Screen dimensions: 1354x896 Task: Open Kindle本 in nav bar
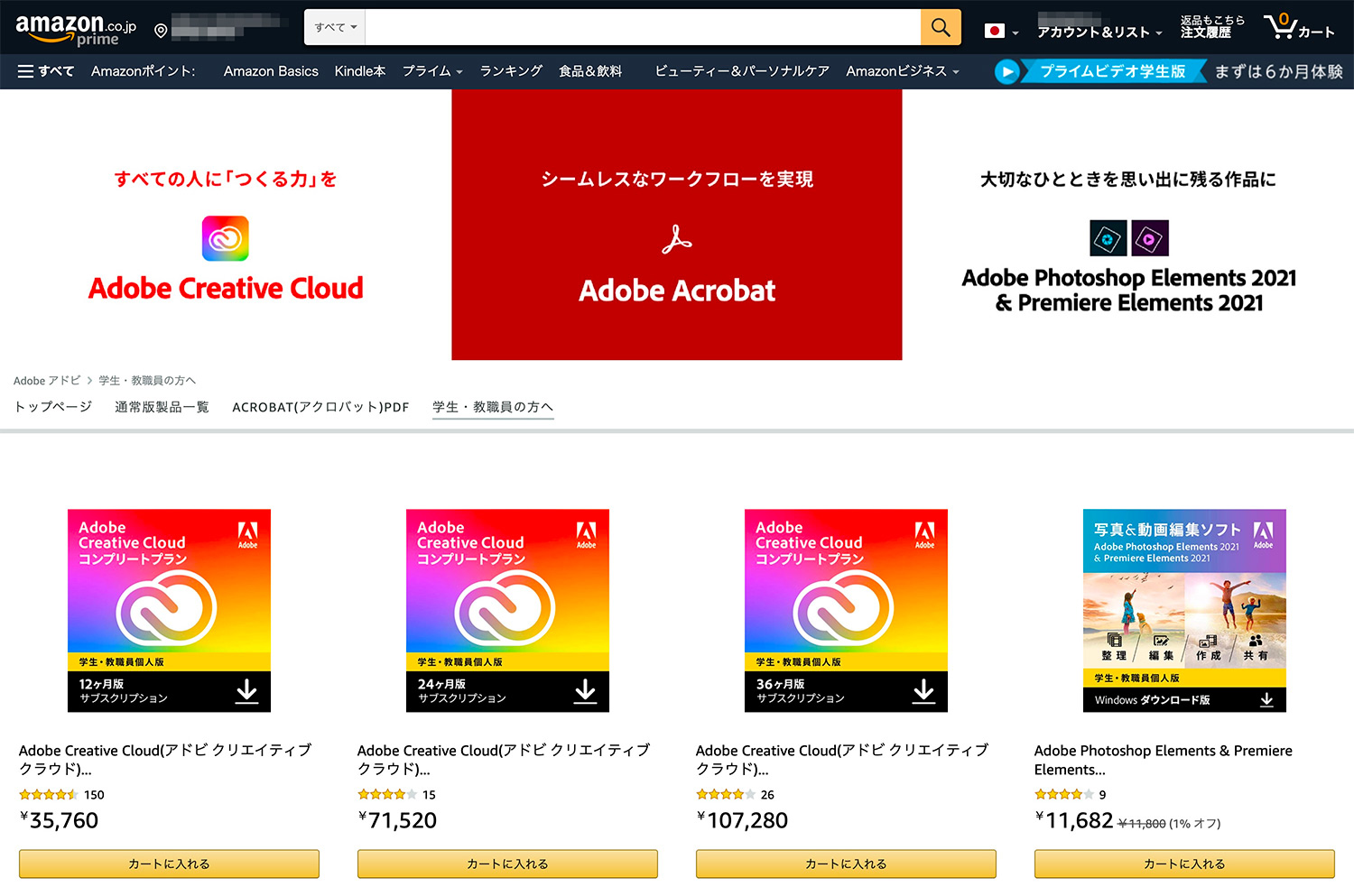(x=360, y=71)
